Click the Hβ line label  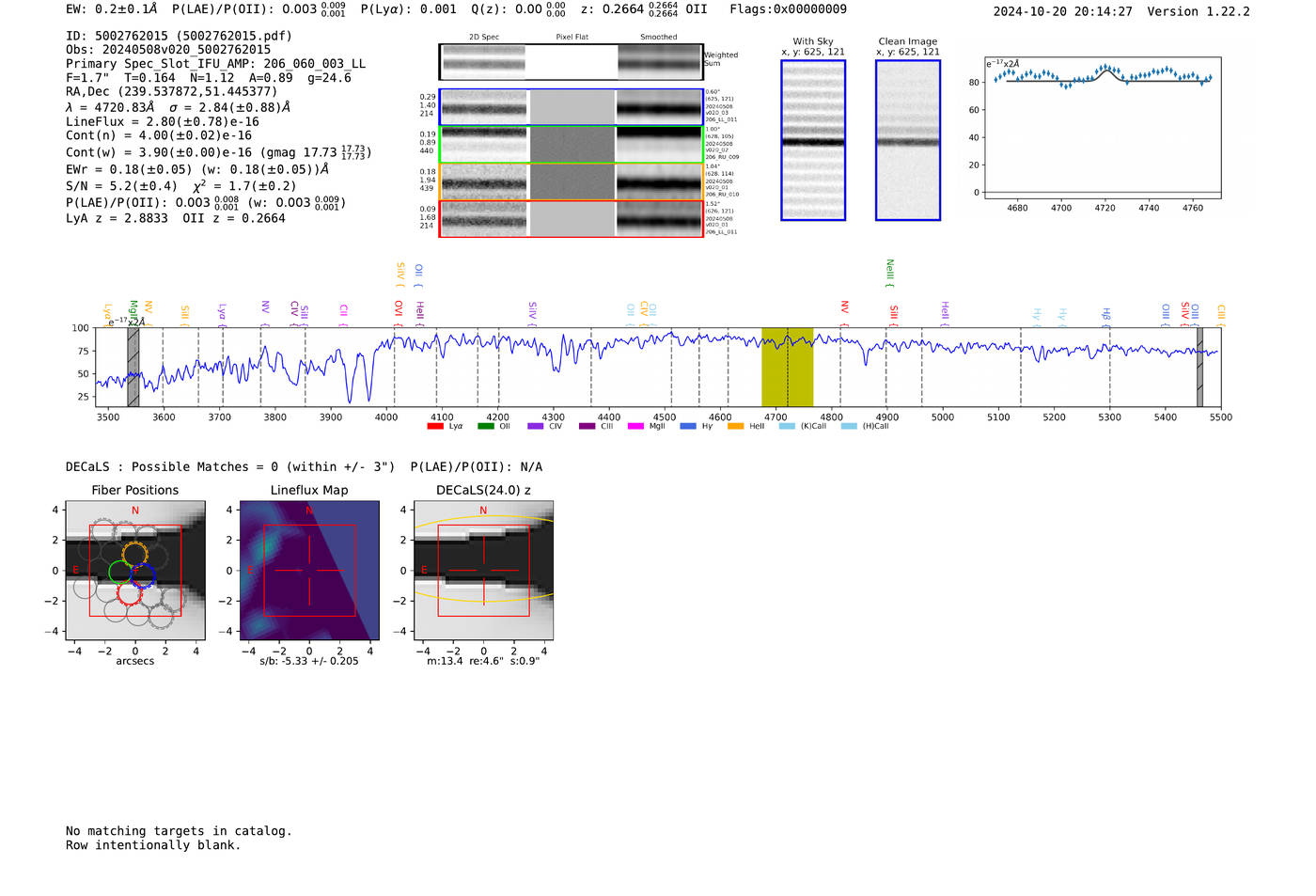pos(1106,317)
